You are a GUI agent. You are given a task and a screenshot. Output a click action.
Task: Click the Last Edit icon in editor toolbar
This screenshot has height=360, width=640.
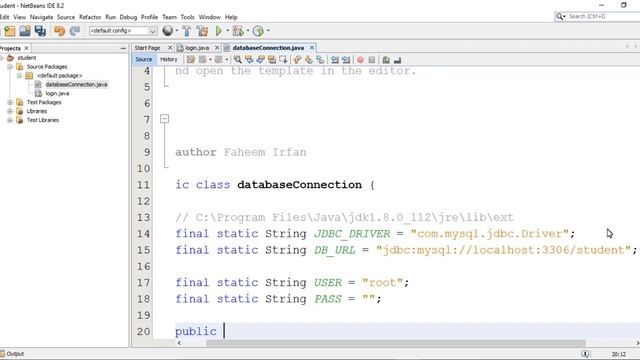[x=191, y=60]
